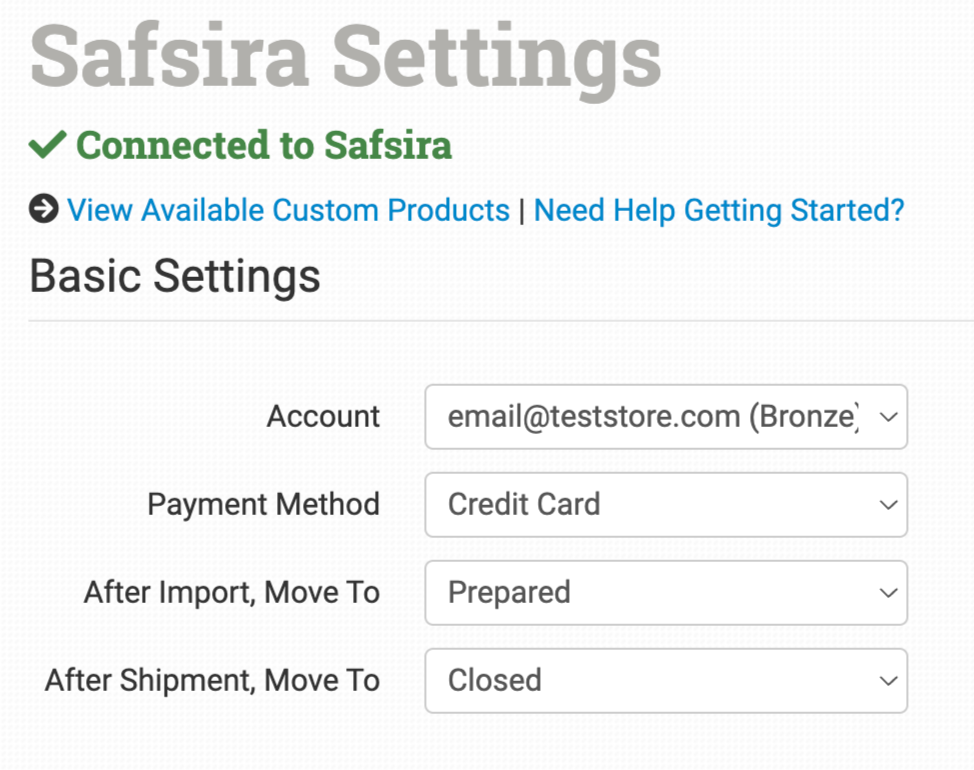Click the chevron on After Import dropdown
The image size is (974, 770).
click(887, 593)
